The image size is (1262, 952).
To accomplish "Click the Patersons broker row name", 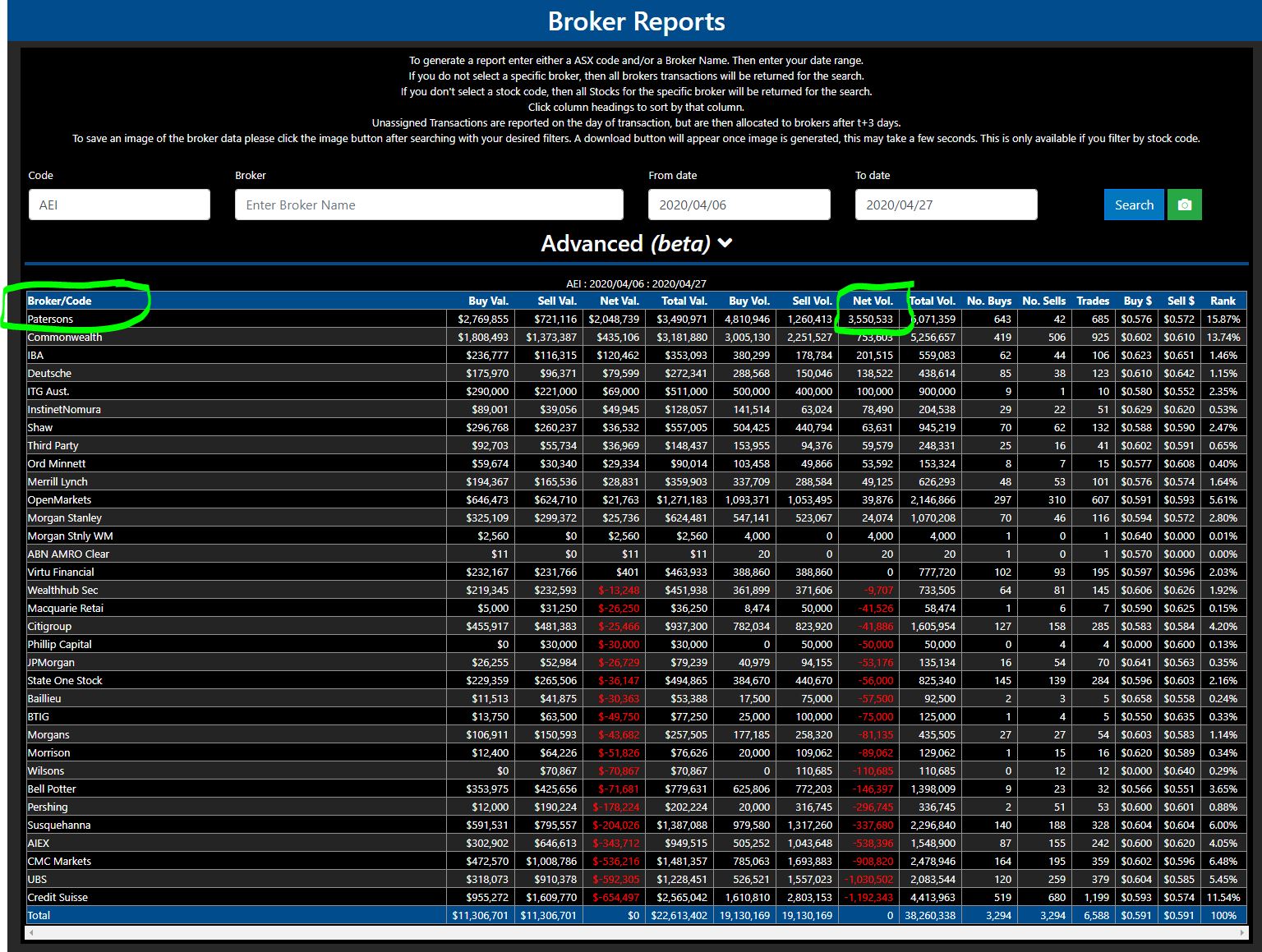I will click(50, 319).
